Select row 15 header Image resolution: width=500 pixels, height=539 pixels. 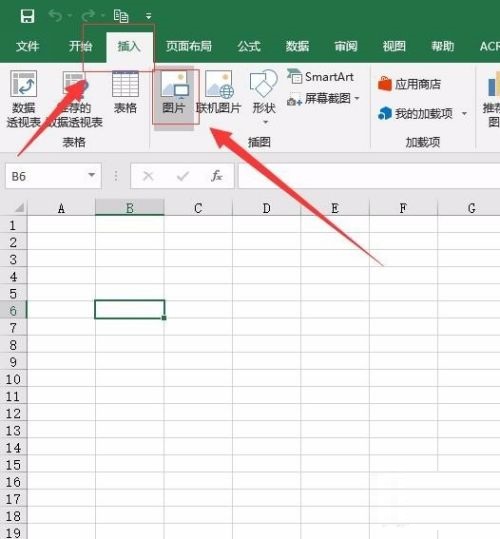(13, 465)
